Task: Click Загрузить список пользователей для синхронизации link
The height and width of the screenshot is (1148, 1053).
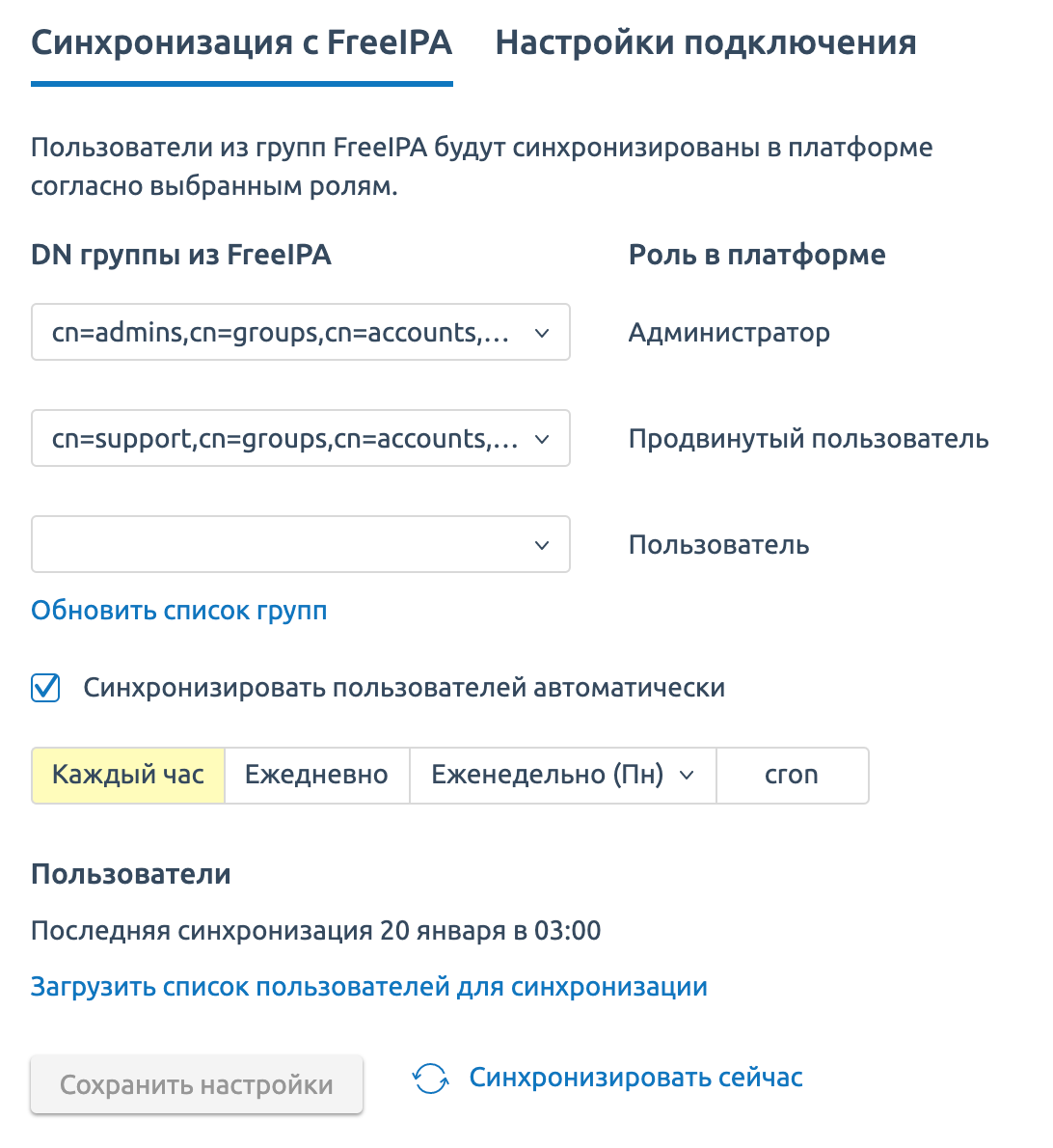Action: coord(369,987)
